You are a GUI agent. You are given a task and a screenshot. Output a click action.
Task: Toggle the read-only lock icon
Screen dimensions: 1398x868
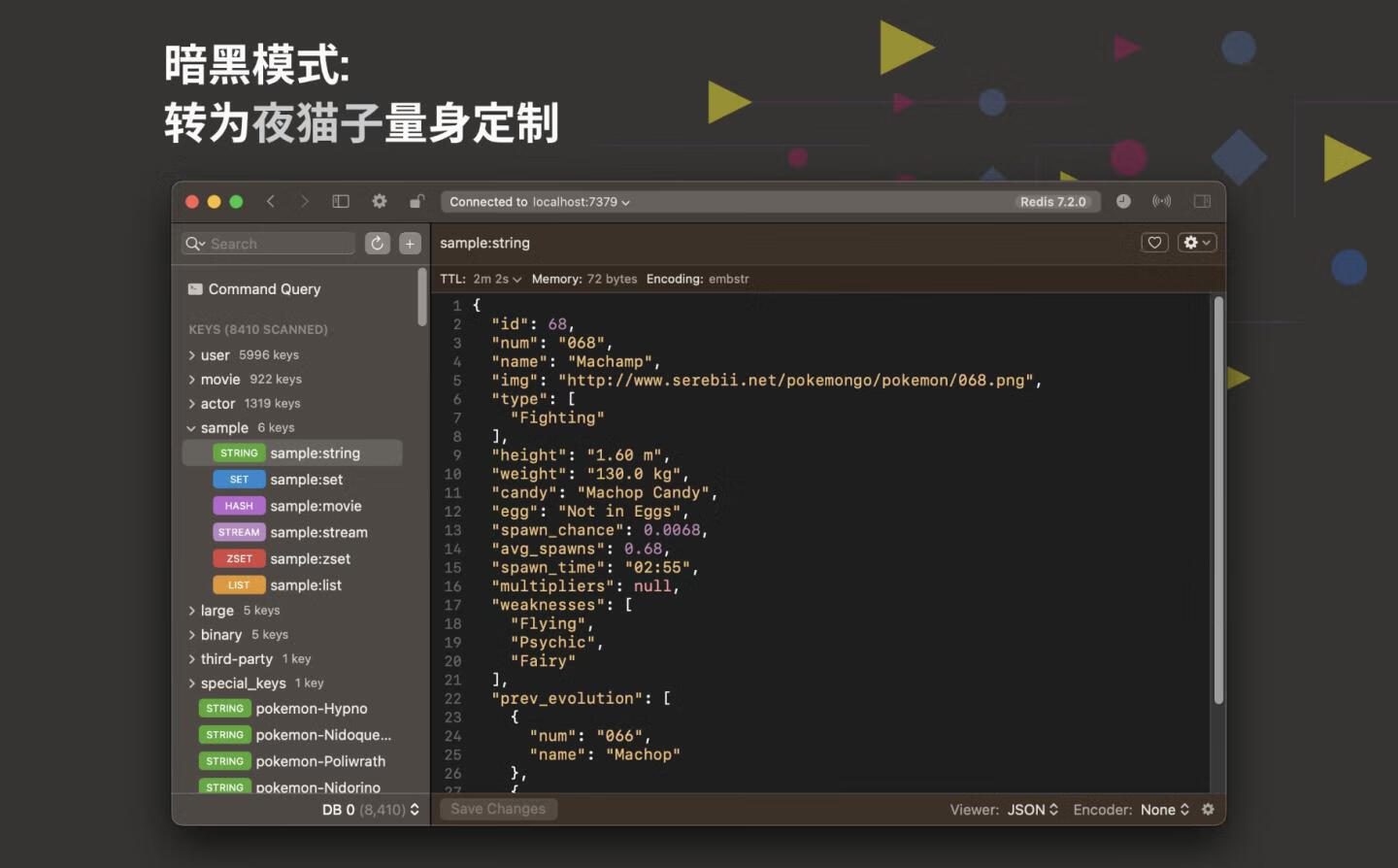(416, 201)
